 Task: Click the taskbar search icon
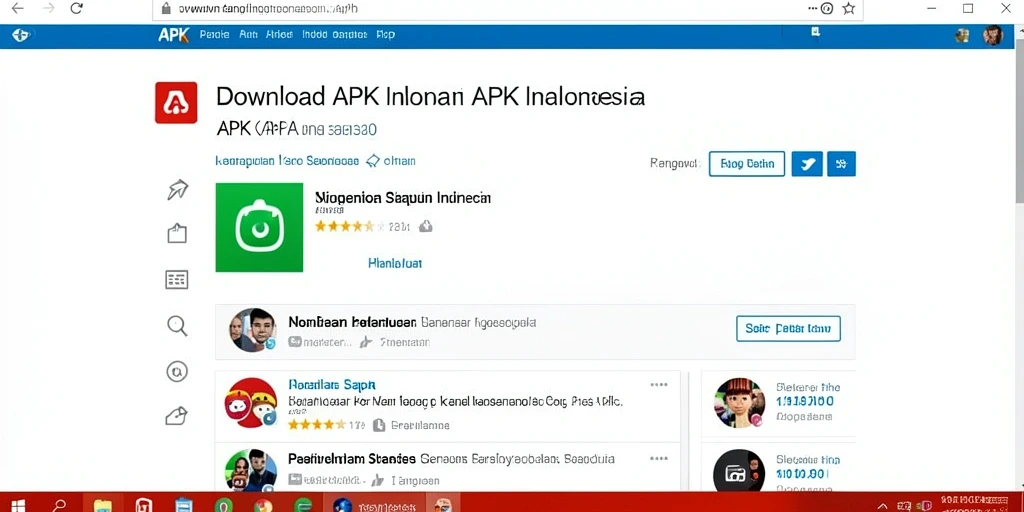coord(59,505)
